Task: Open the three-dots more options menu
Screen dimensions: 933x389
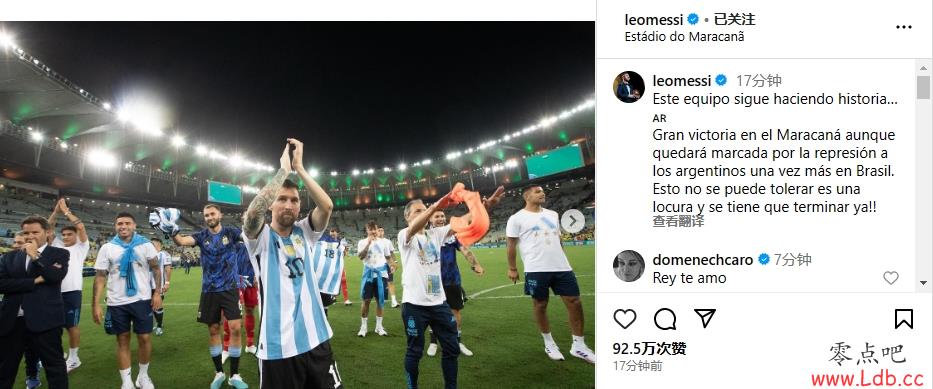Action: pyautogui.click(x=903, y=27)
